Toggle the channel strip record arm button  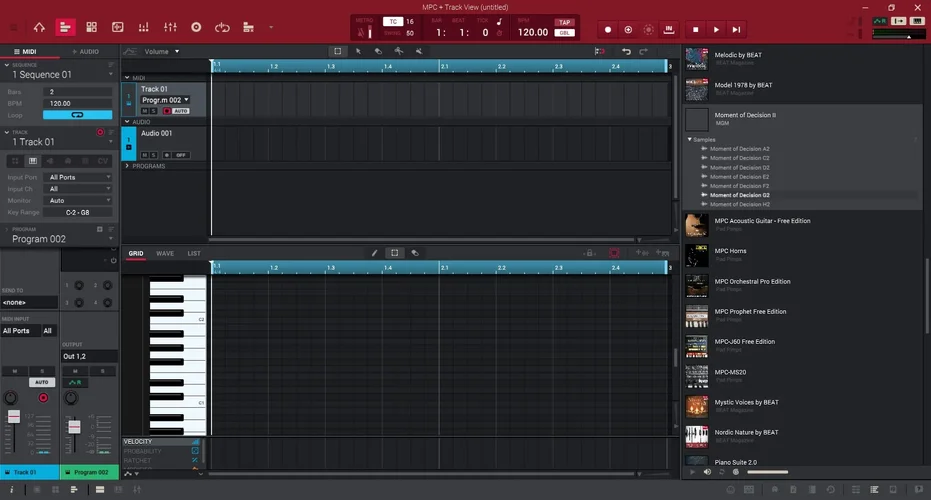point(43,397)
